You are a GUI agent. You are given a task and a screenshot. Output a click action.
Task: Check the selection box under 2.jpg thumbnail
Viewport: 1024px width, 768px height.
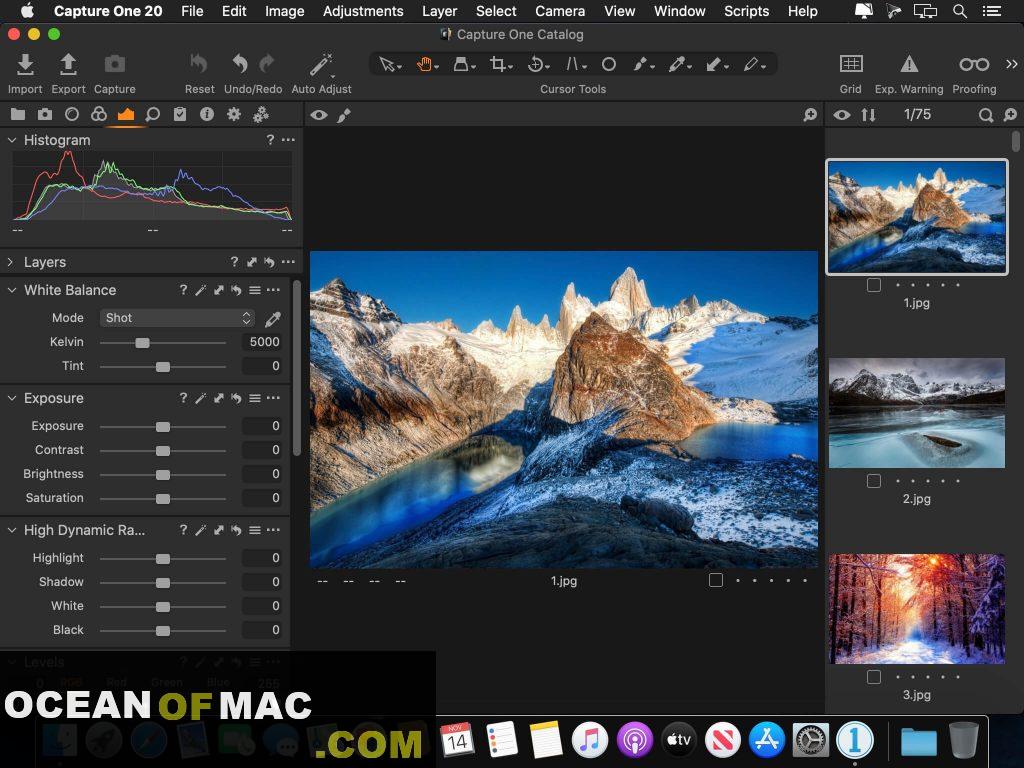[874, 481]
